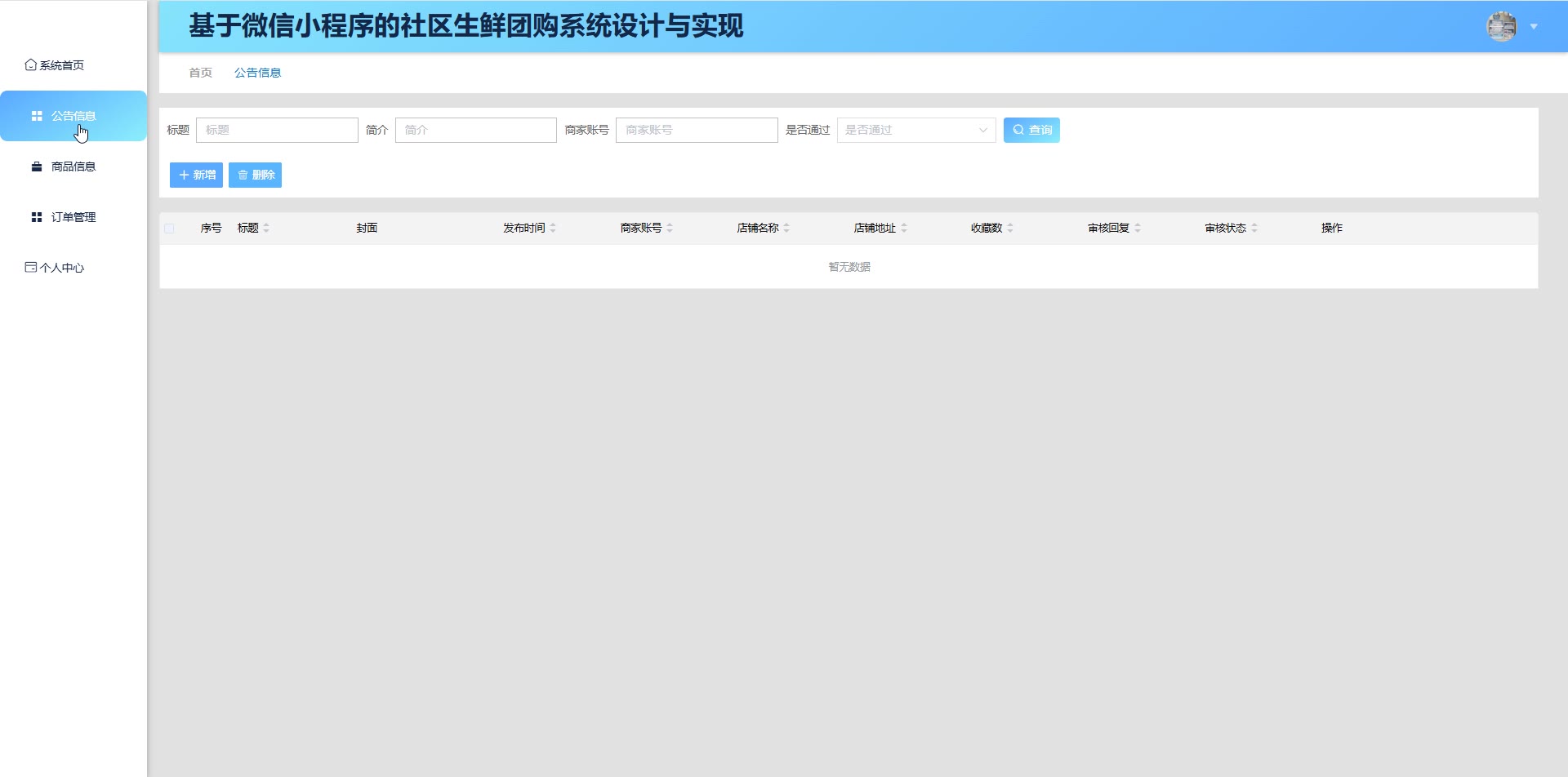The image size is (1568, 777).
Task: Click the system title in the header
Action: [466, 26]
